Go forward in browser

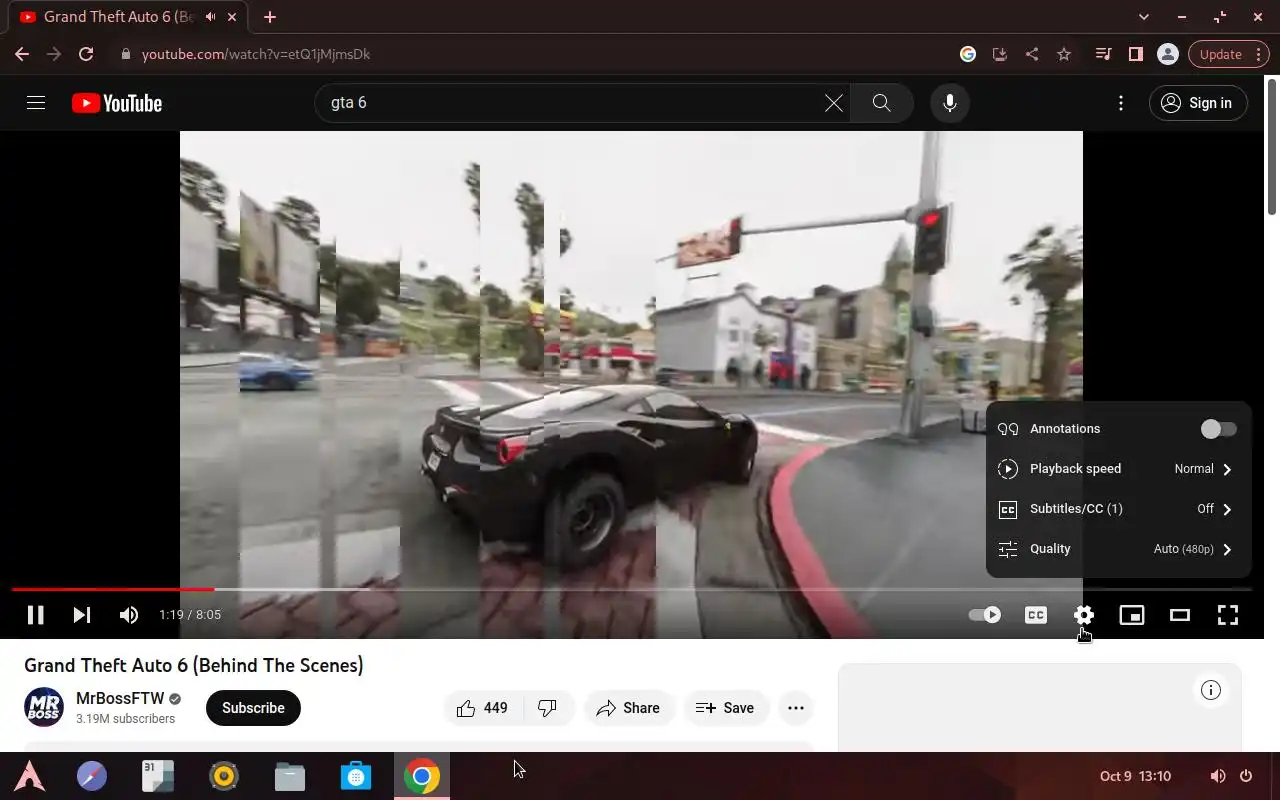click(54, 54)
